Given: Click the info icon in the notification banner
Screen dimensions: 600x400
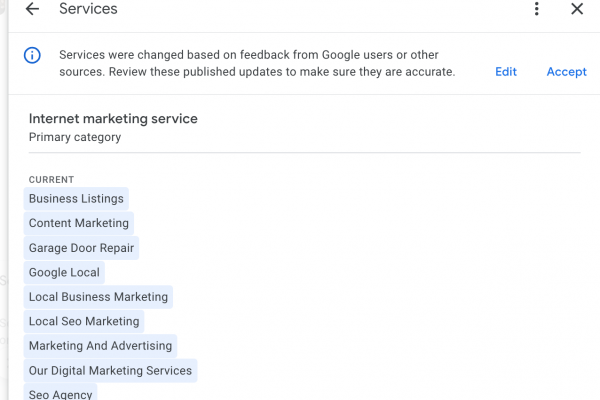Looking at the screenshot, I should [32, 55].
